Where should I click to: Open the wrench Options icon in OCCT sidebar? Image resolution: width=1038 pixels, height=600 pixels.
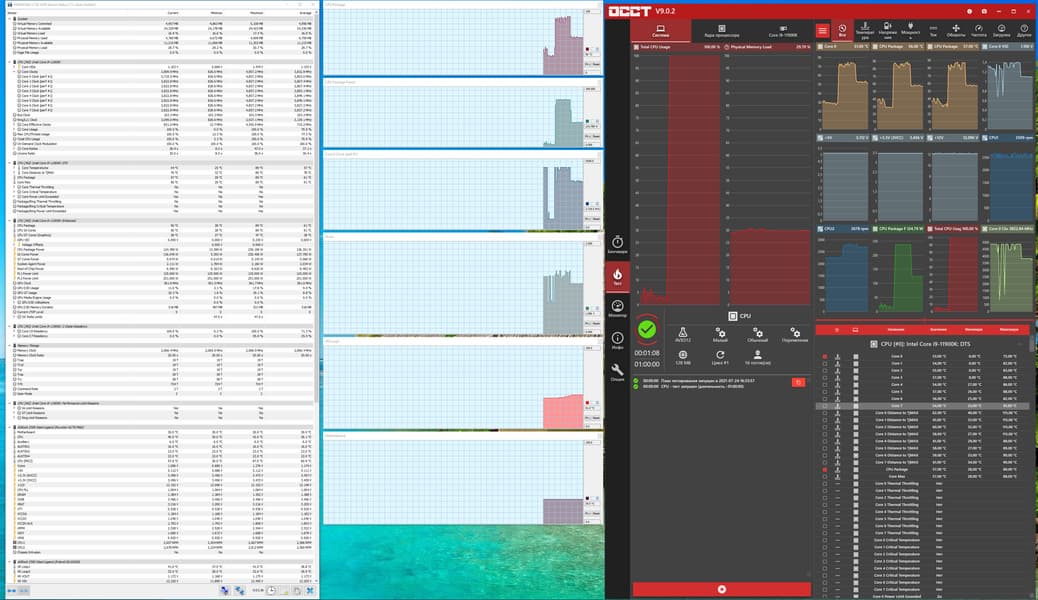point(617,372)
